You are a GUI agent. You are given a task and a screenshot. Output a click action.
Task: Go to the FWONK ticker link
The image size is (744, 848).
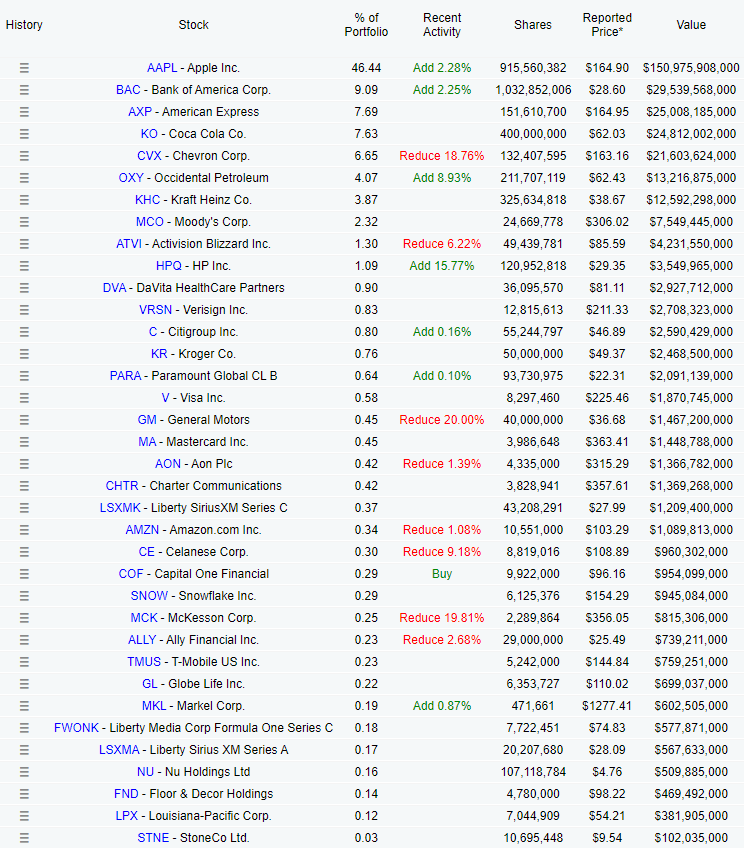click(76, 728)
